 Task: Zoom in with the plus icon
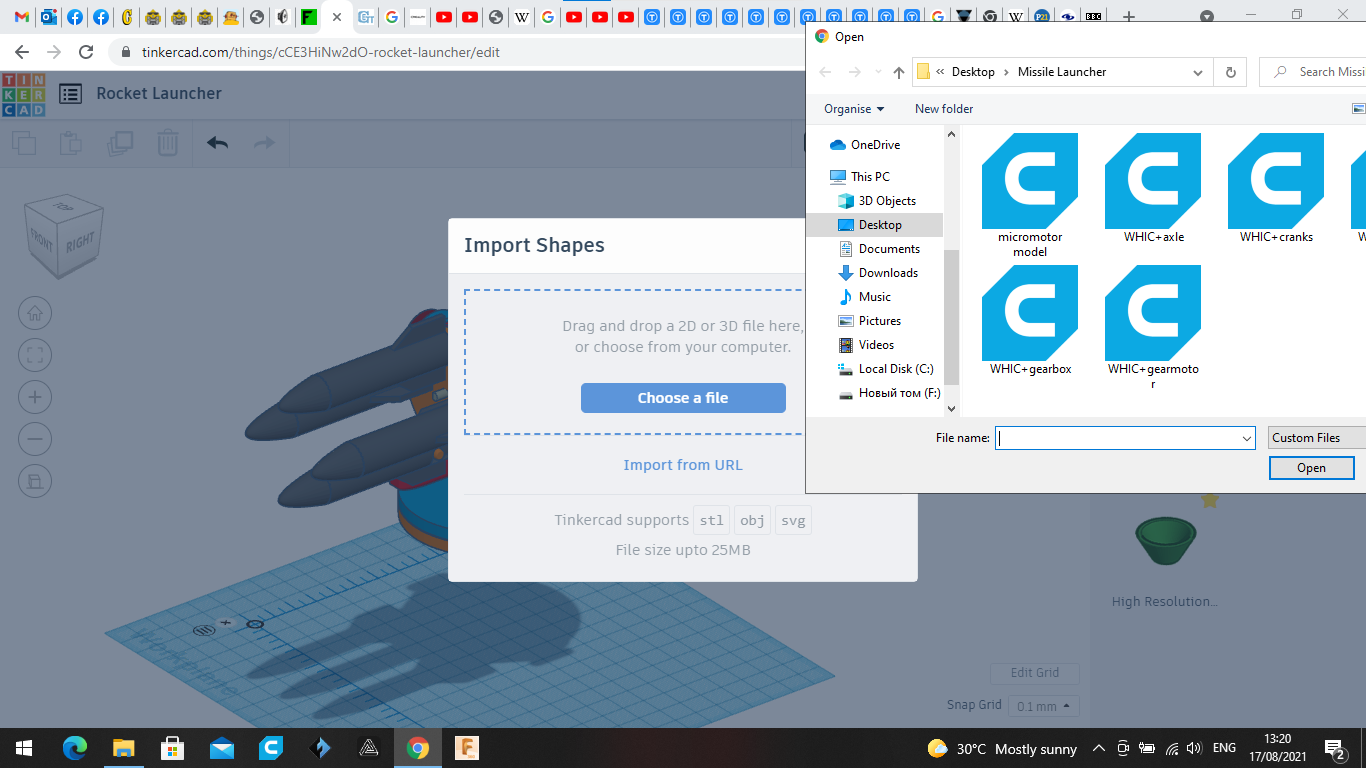tap(35, 397)
